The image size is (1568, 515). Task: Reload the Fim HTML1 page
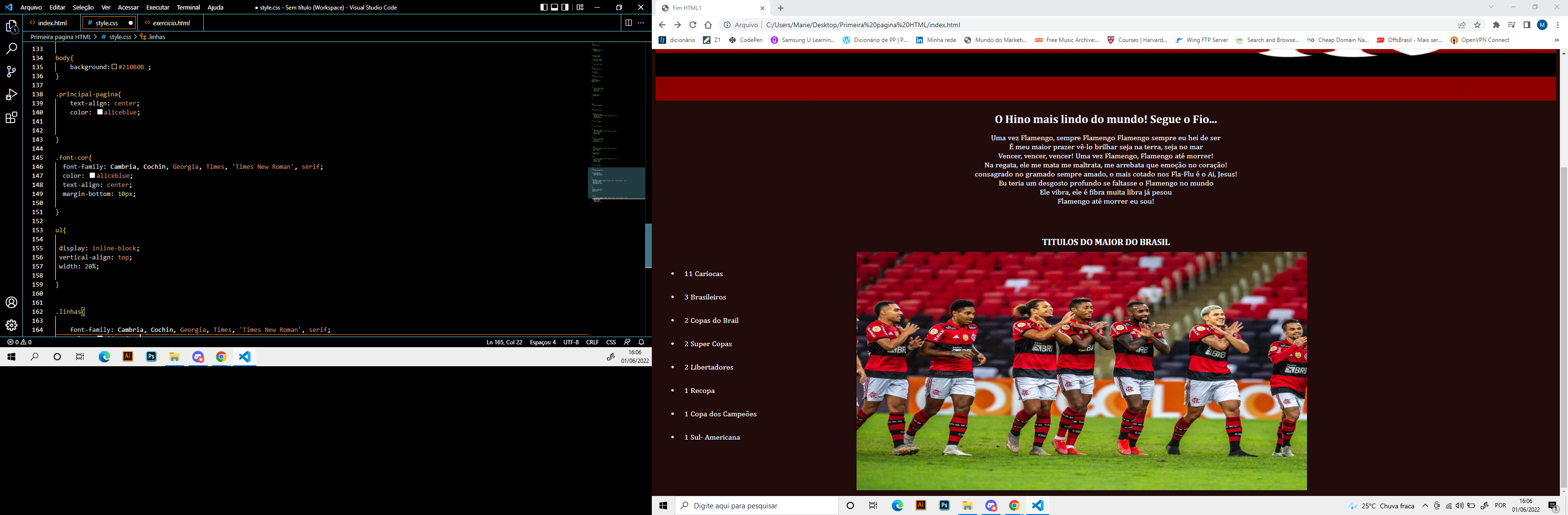693,25
